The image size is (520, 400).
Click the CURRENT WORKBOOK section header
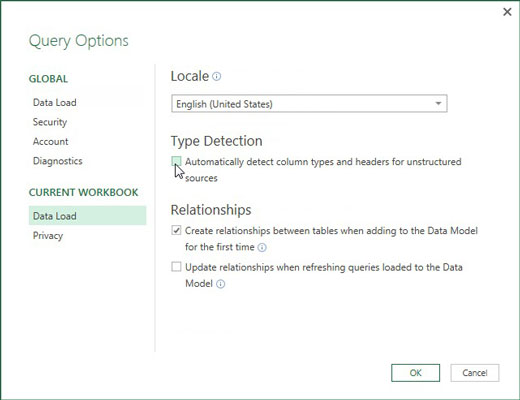click(83, 192)
